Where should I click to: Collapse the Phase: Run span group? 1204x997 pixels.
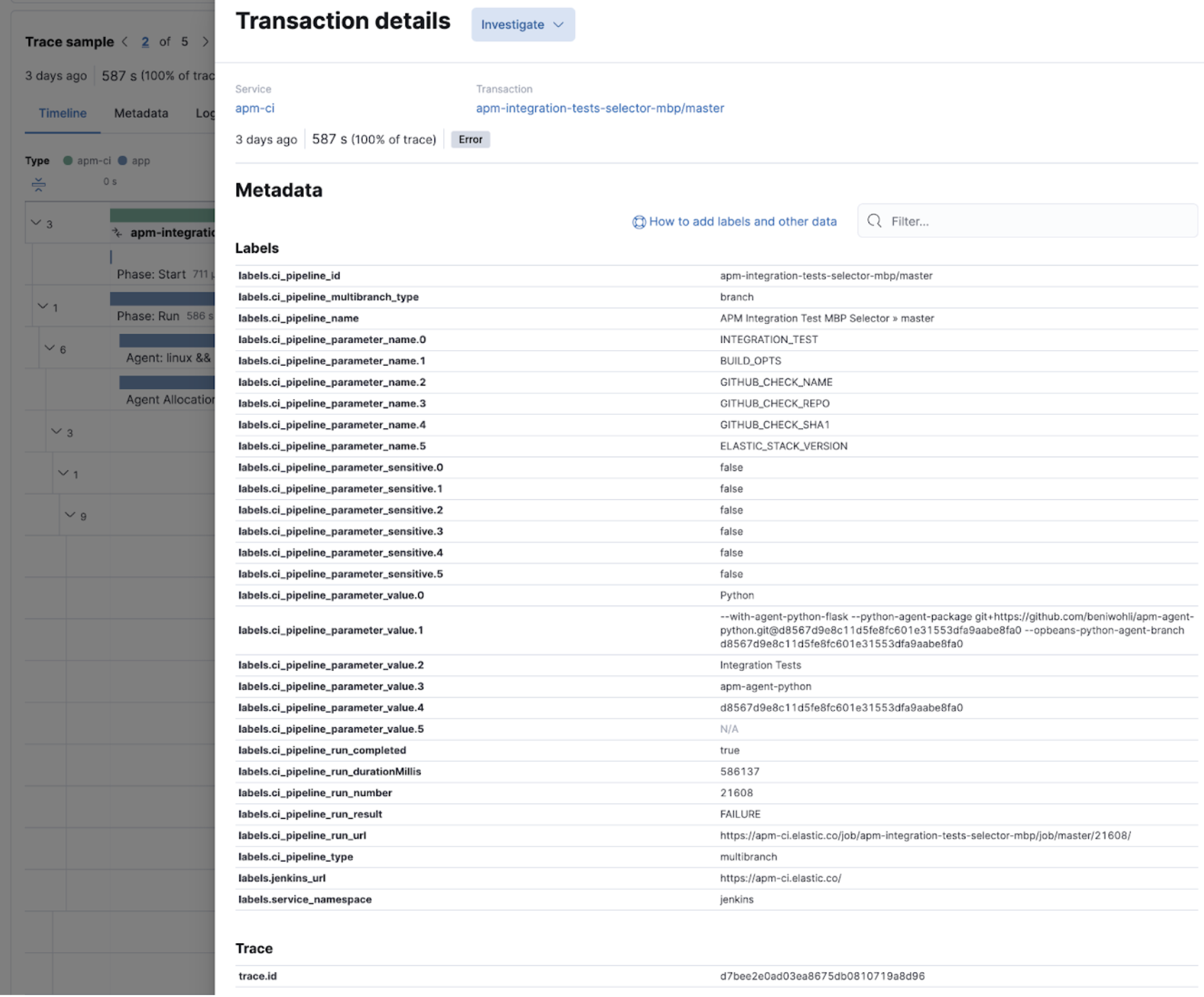[x=44, y=307]
